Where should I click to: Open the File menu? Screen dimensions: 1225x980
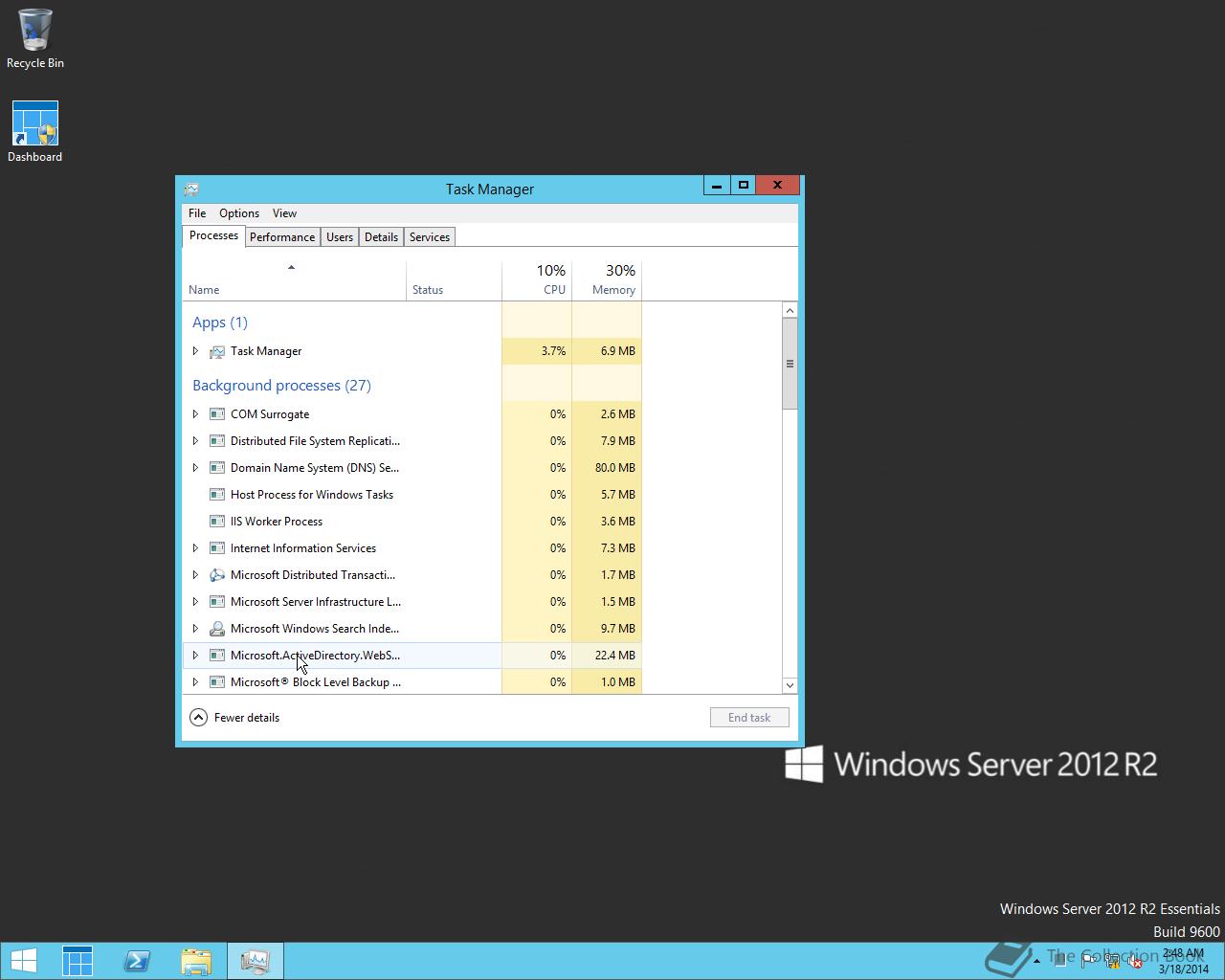point(197,213)
